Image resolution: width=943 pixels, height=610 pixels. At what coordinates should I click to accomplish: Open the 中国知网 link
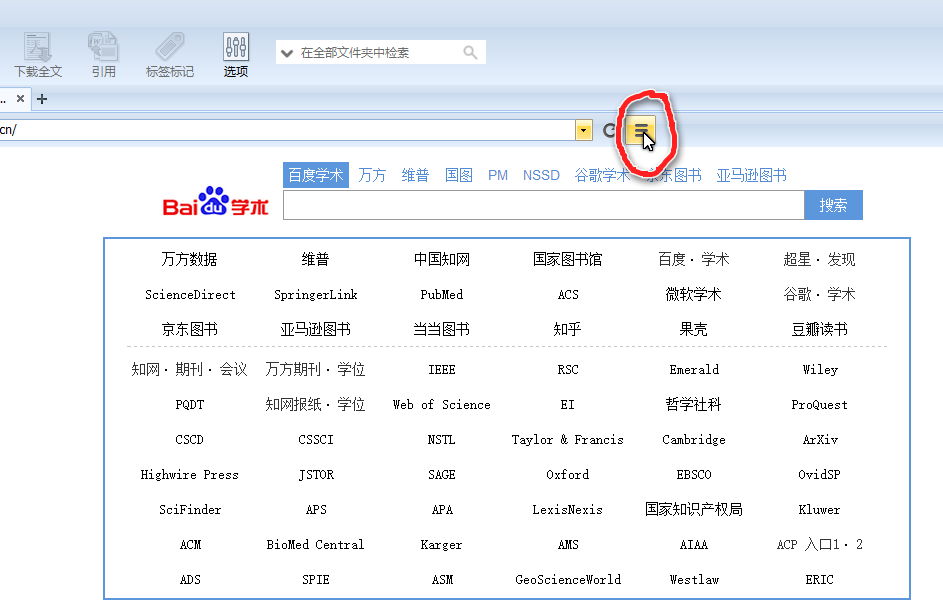(441, 259)
